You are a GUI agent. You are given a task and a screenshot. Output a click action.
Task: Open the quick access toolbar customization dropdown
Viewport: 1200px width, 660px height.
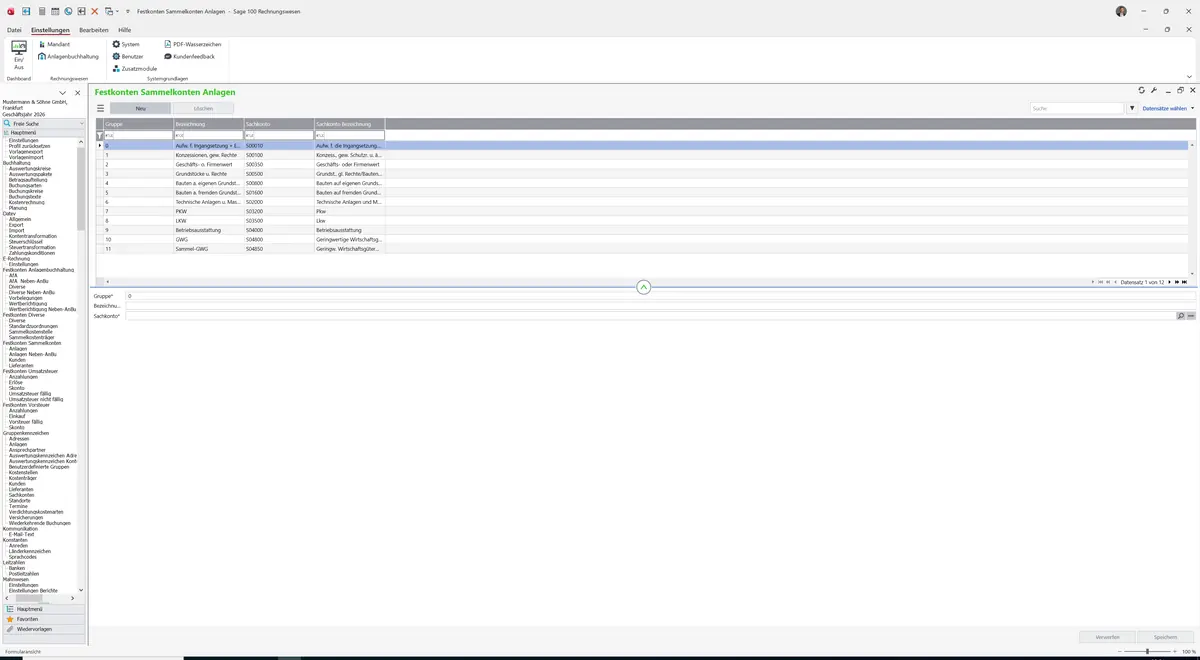pyautogui.click(x=128, y=11)
